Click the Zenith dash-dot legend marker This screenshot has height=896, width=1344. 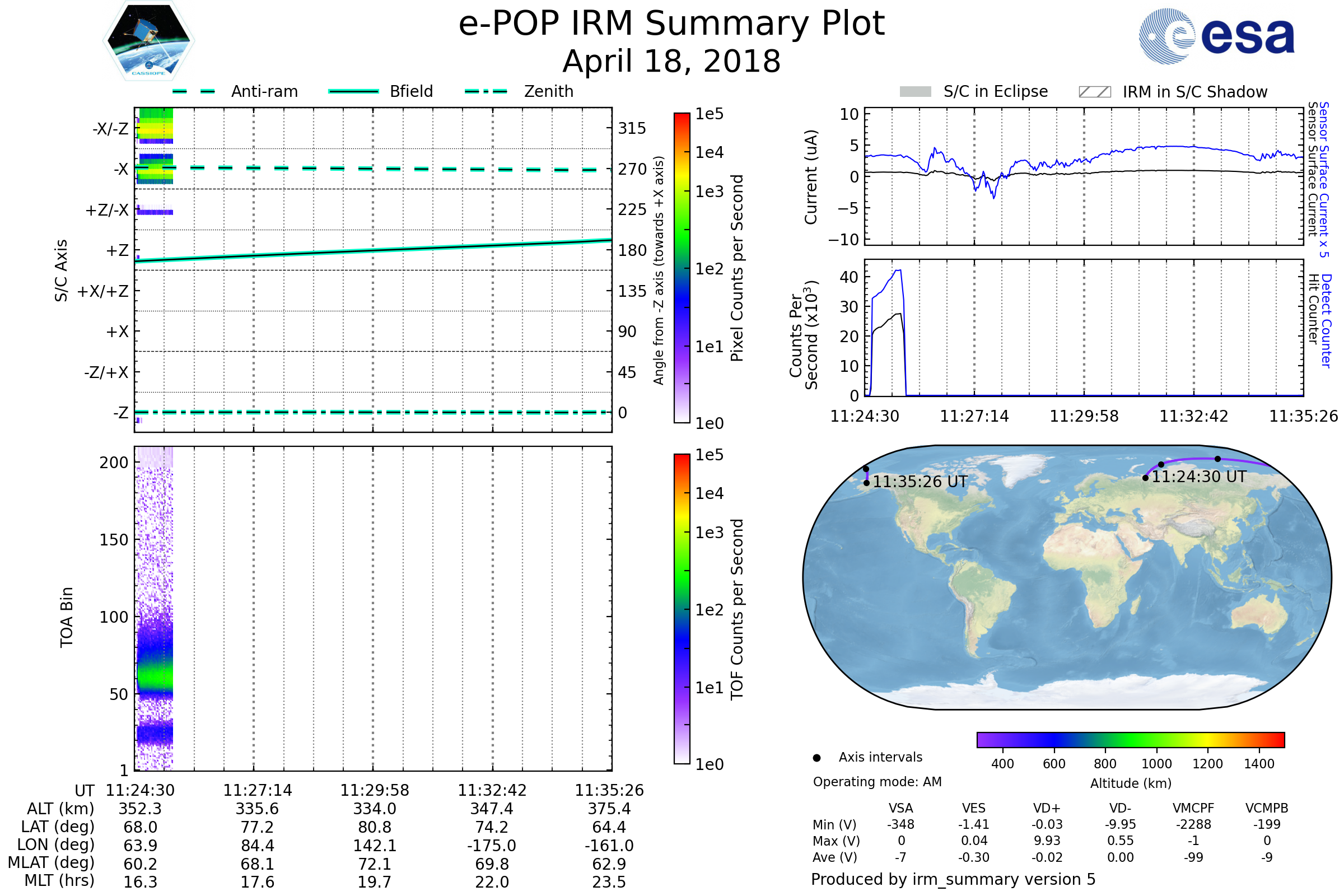coord(486,91)
